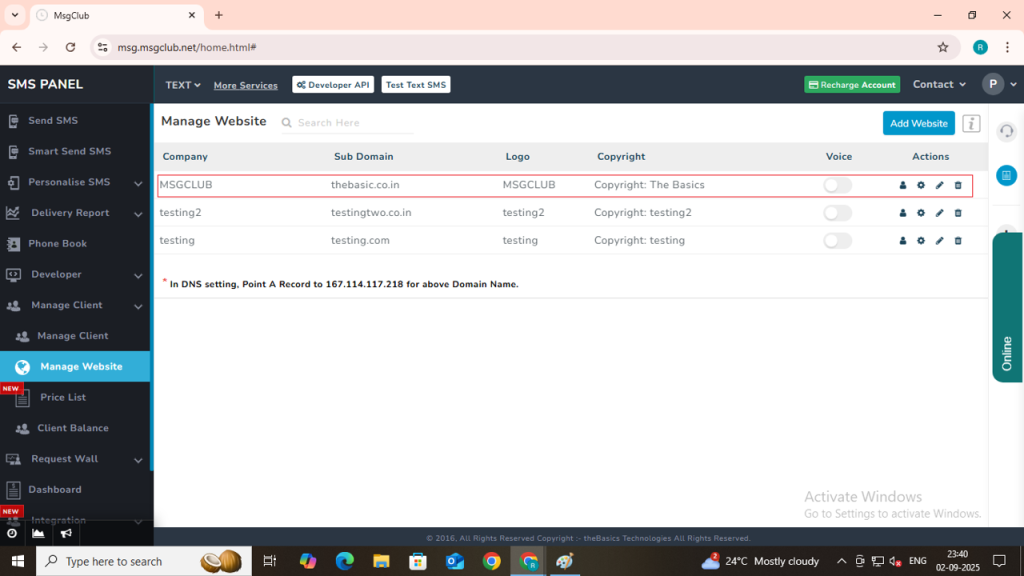Open the profile P dropdown

[x=999, y=84]
